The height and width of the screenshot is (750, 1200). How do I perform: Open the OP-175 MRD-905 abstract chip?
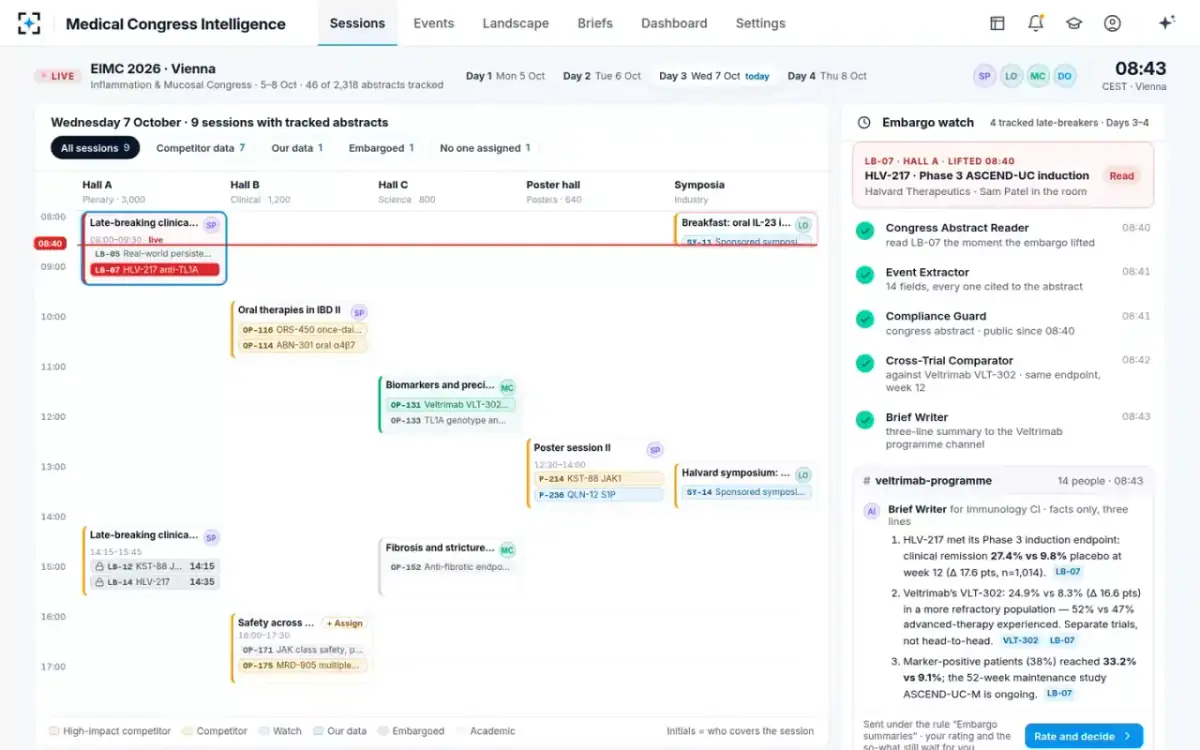coord(303,665)
